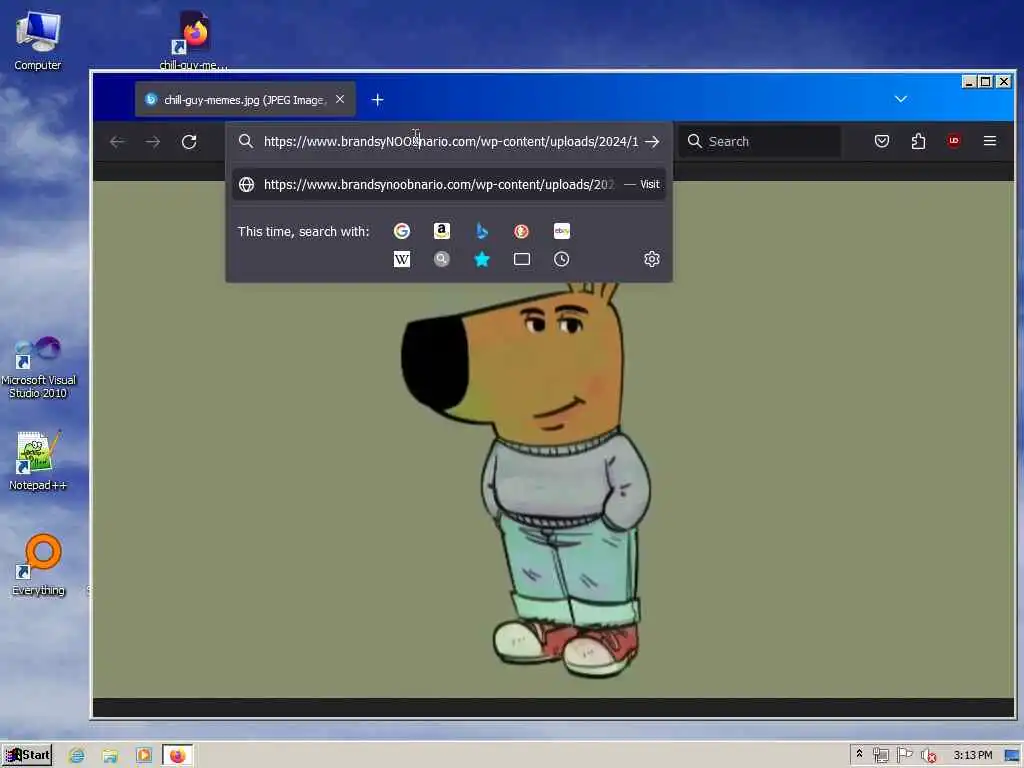Search in open Tabs icon

click(522, 259)
